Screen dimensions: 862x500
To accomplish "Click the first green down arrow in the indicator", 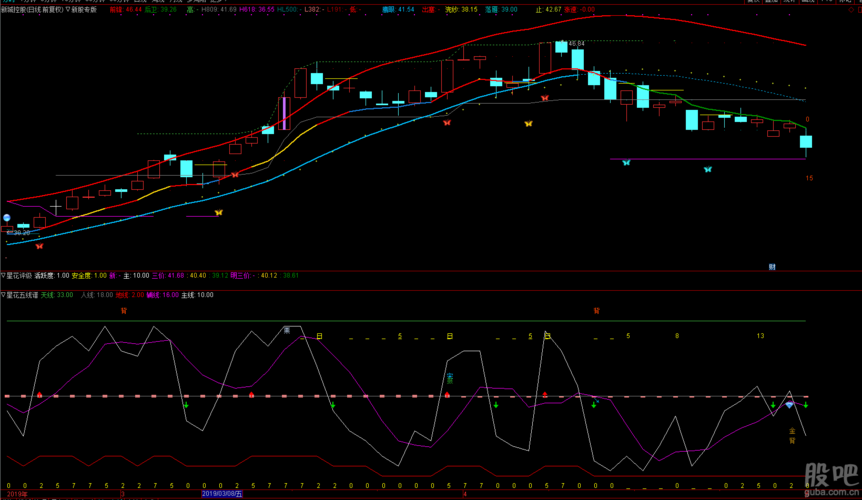I will point(186,405).
